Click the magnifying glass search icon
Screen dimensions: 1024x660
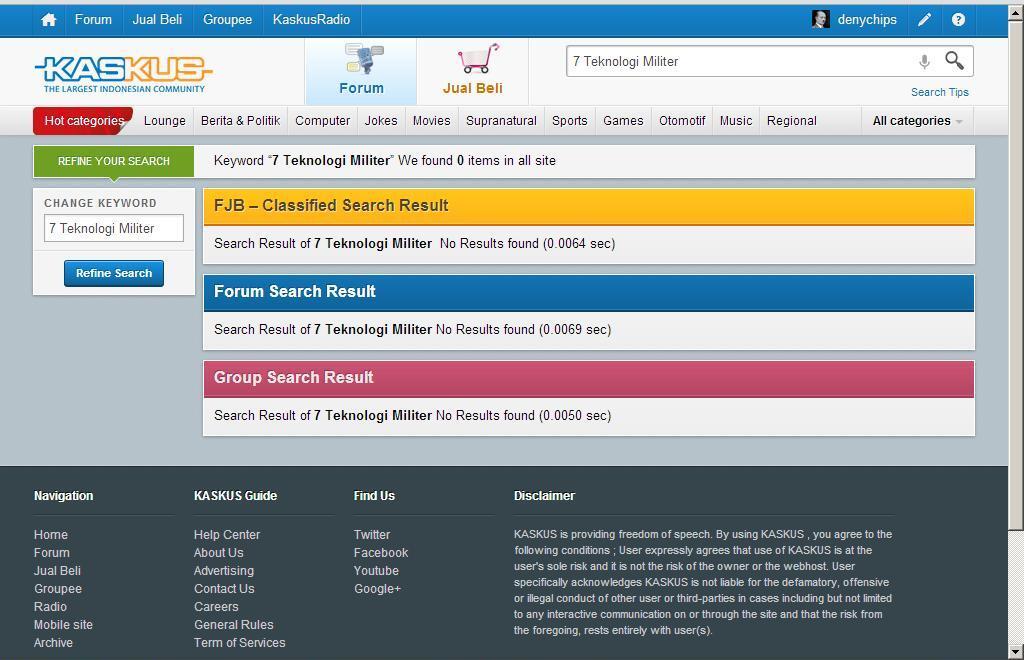pos(954,61)
